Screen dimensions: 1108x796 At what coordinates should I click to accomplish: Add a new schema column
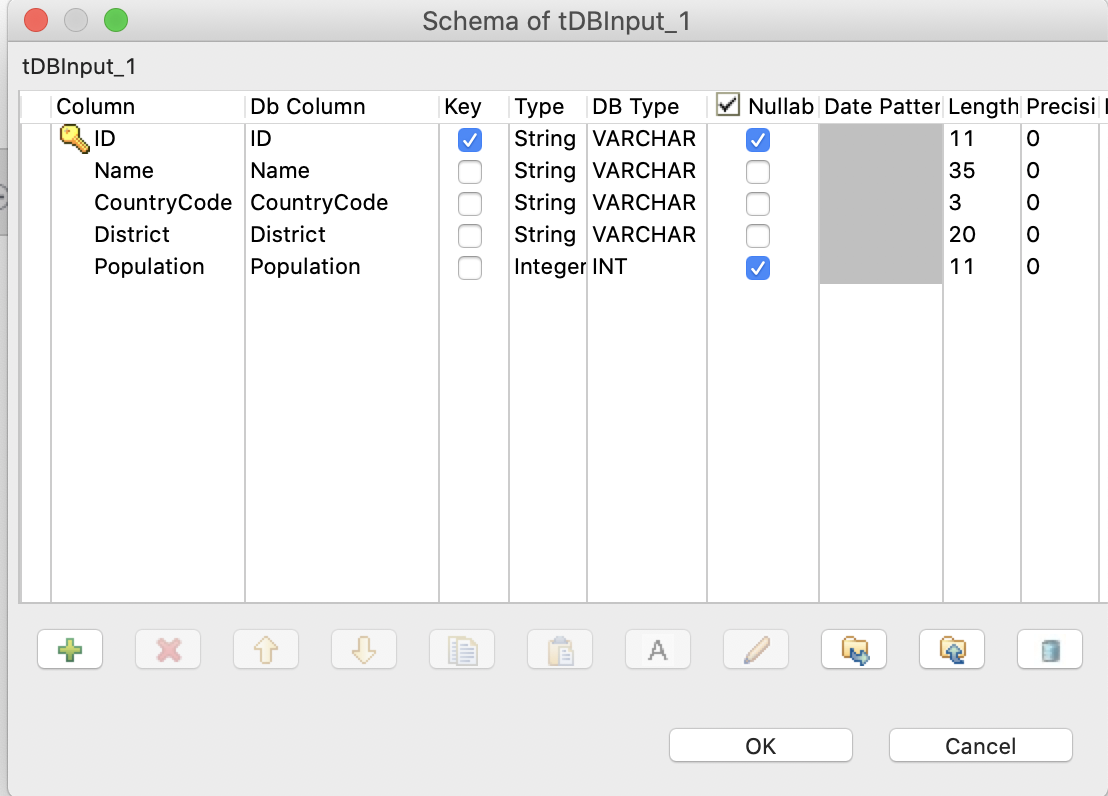[70, 649]
